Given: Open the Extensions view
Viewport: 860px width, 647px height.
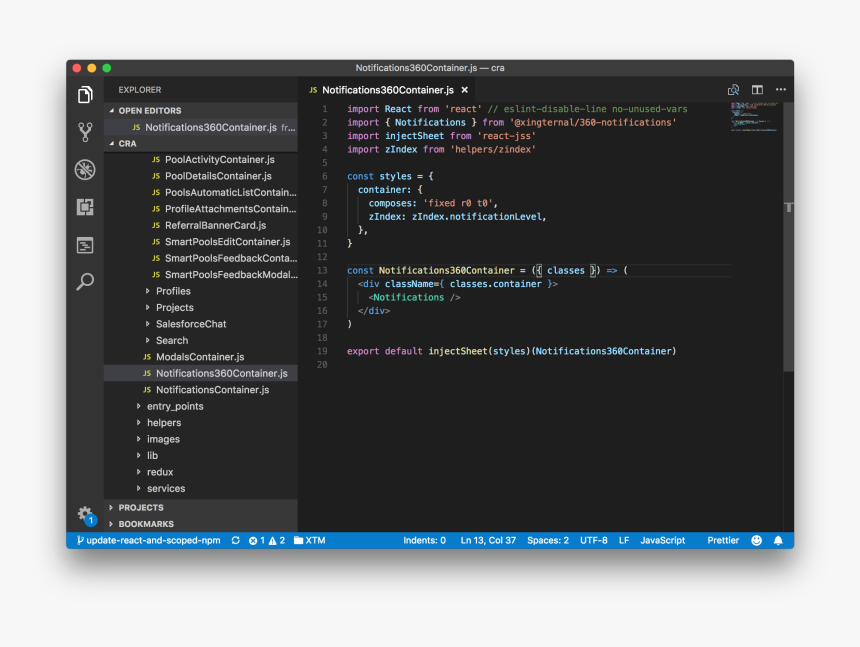Looking at the screenshot, I should point(85,207).
